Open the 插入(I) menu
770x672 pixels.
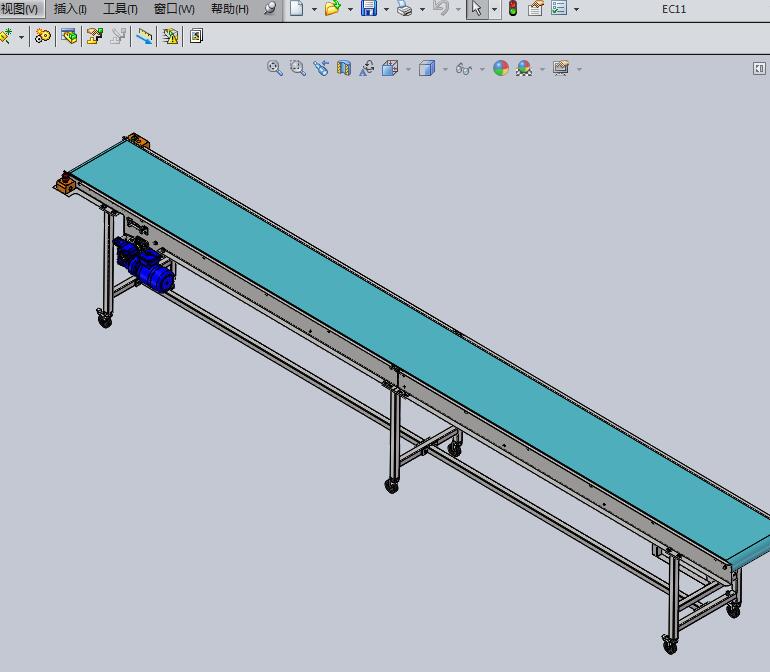(70, 9)
